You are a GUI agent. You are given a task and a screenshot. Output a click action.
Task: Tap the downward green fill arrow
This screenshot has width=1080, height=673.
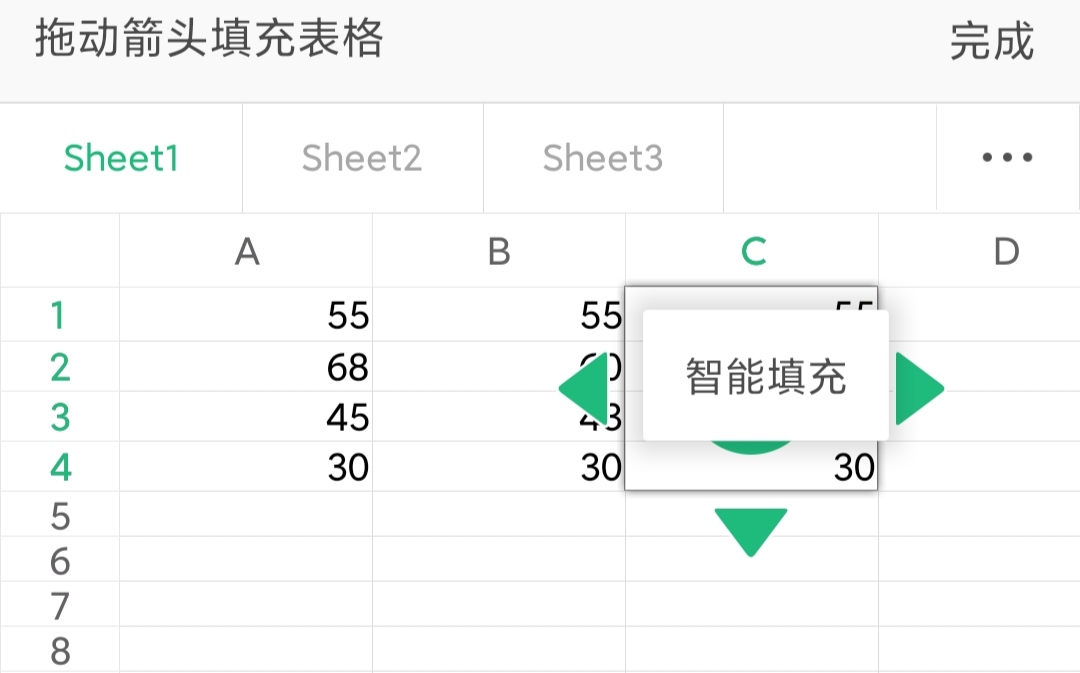(x=751, y=530)
